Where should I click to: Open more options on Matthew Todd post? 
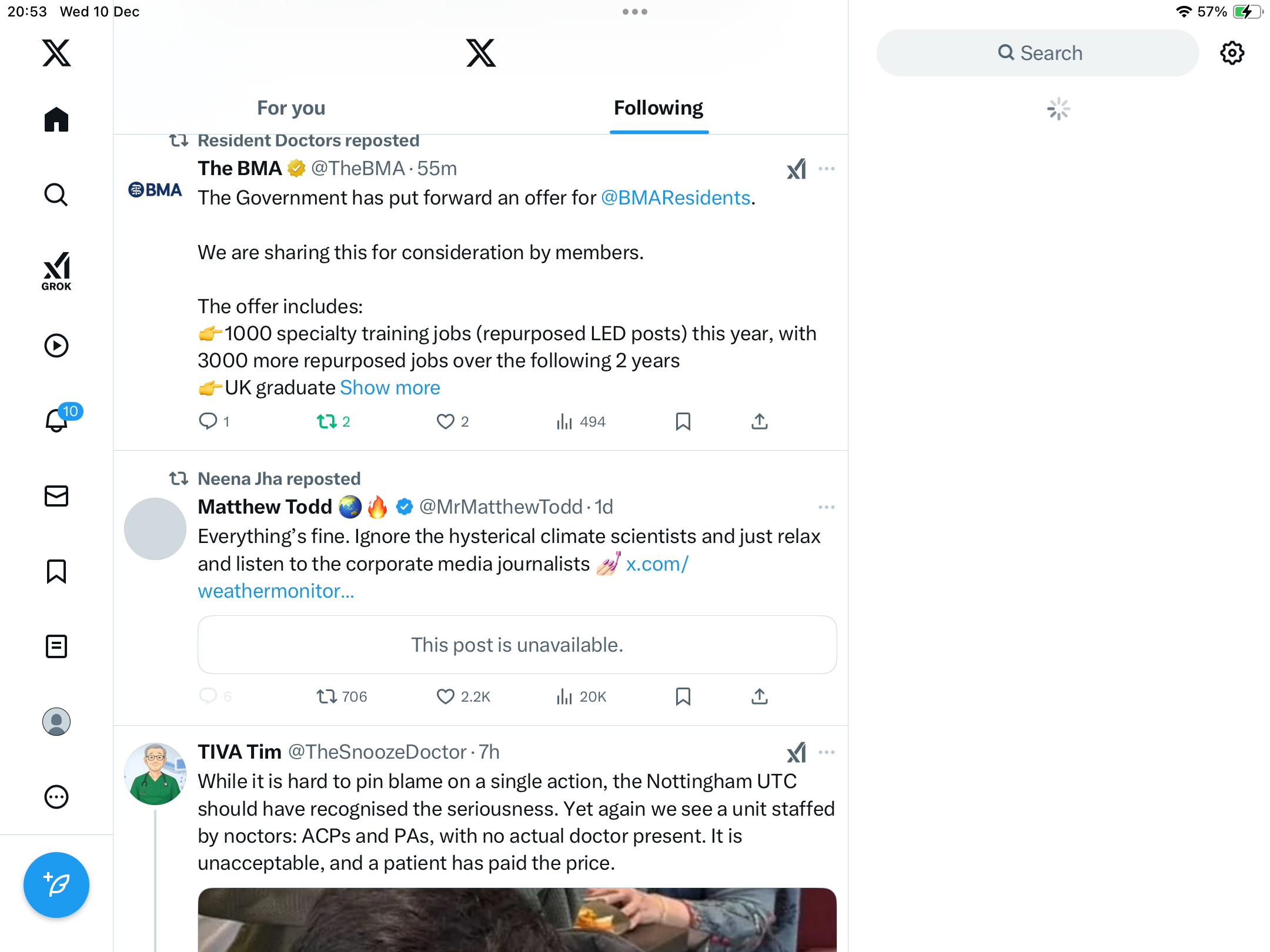(x=826, y=507)
